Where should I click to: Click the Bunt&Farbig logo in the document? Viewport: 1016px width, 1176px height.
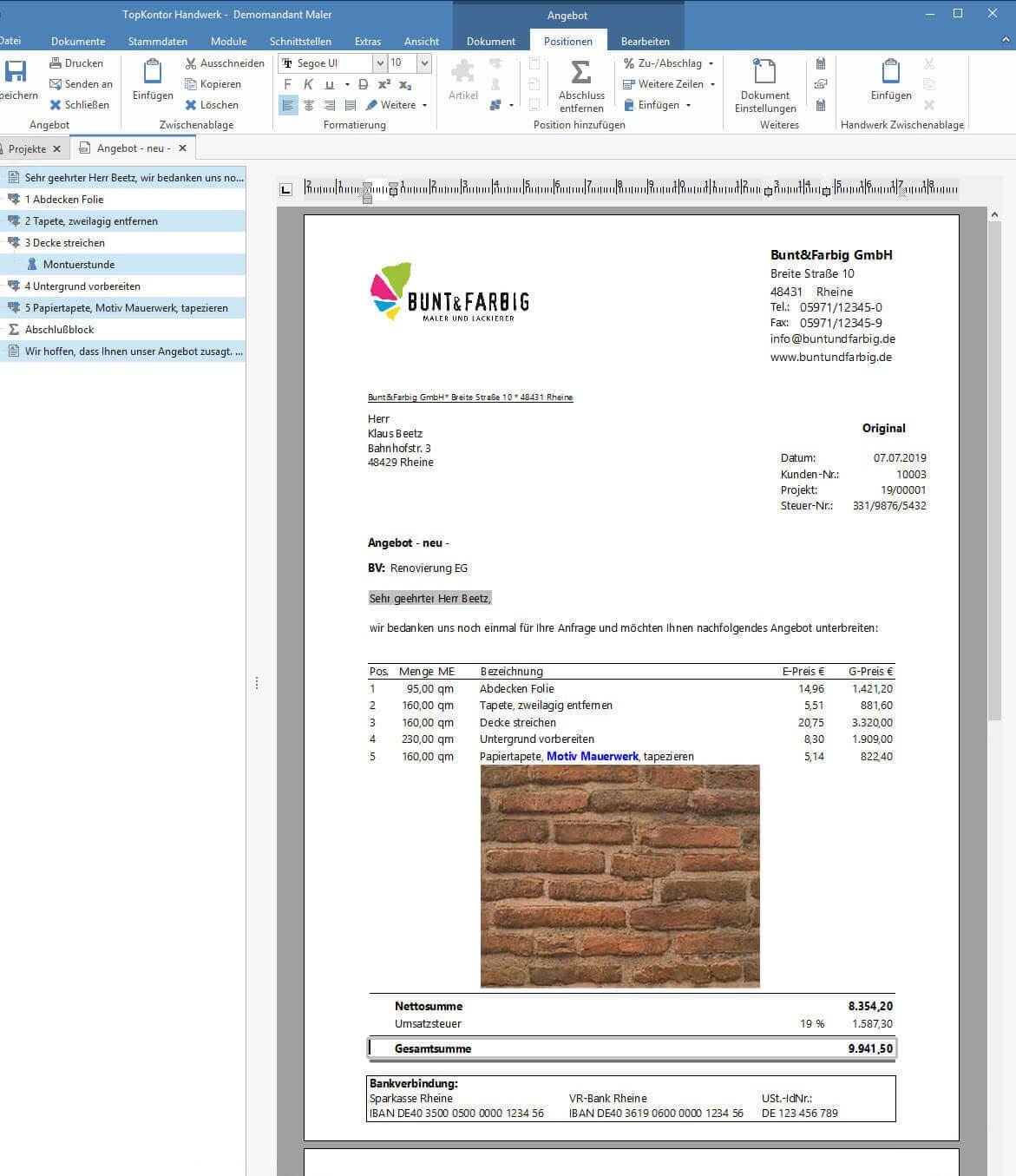449,292
